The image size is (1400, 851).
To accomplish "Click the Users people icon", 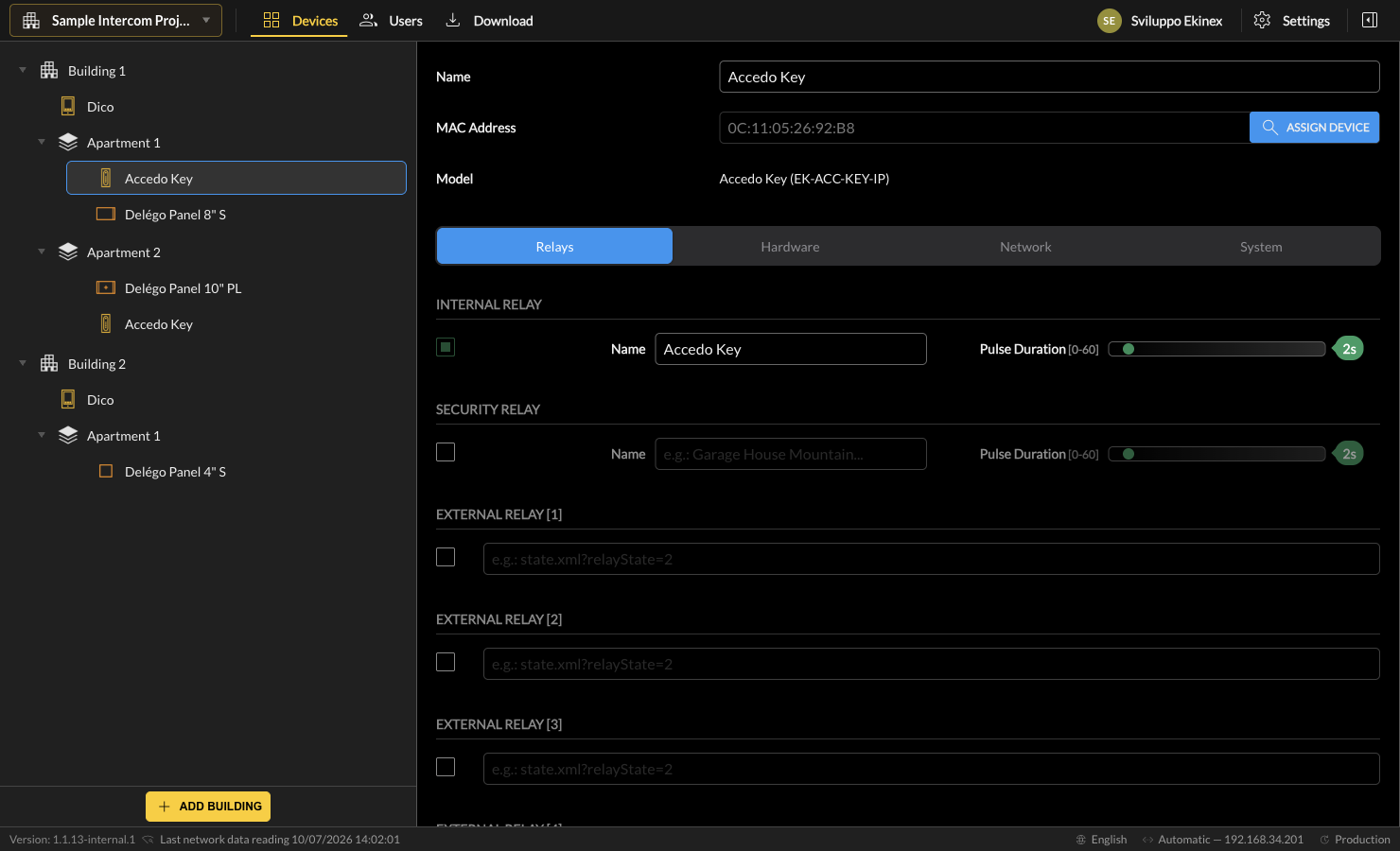I will [x=369, y=20].
